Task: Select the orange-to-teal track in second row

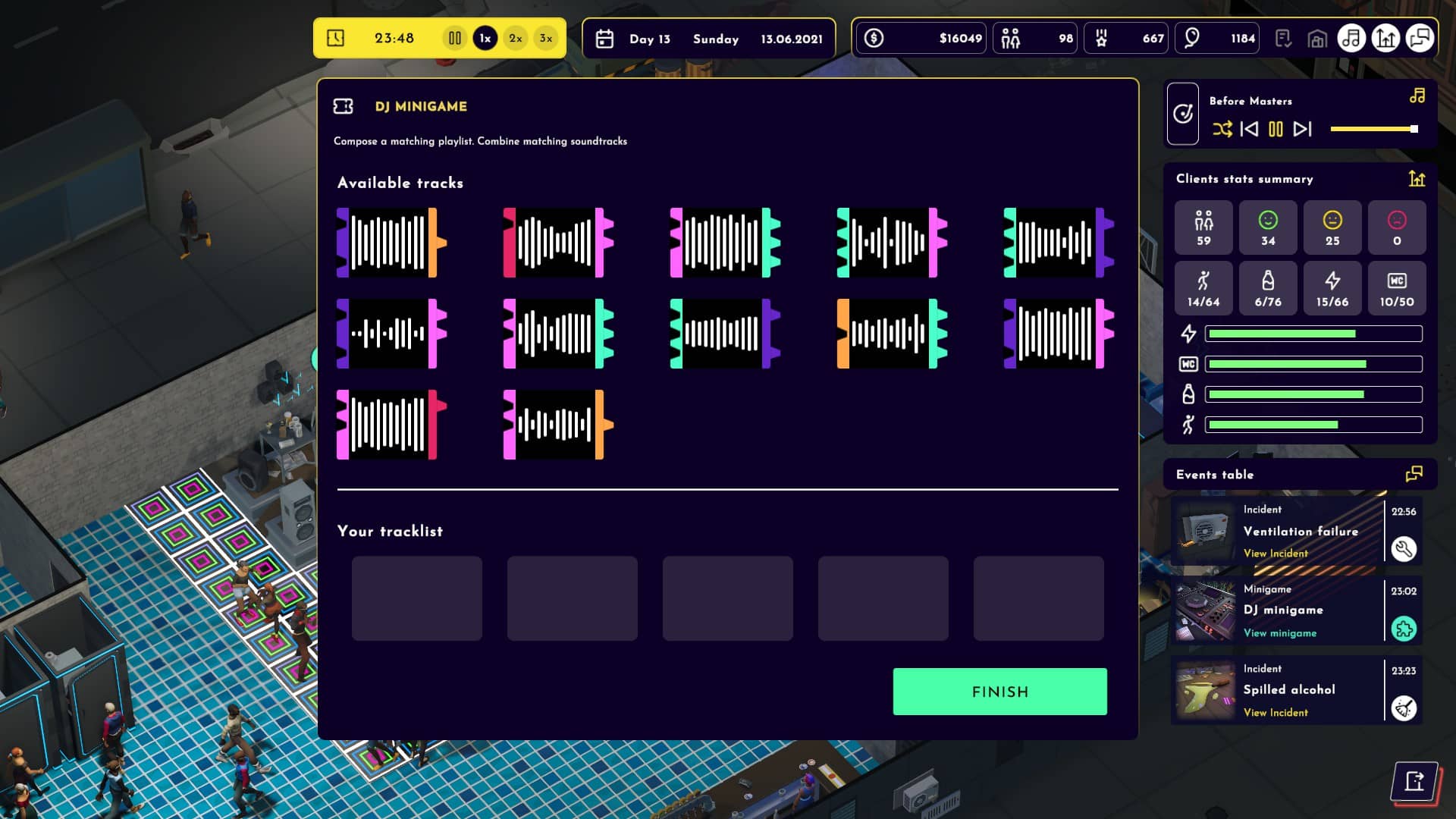Action: click(892, 334)
